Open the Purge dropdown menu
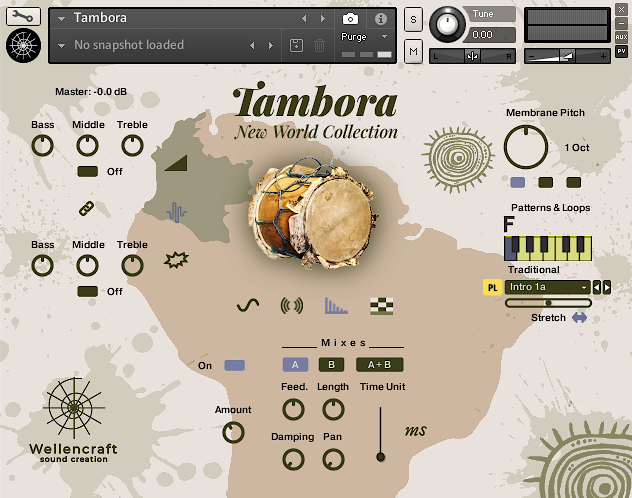Screen dimensions: 632x498 364,37
